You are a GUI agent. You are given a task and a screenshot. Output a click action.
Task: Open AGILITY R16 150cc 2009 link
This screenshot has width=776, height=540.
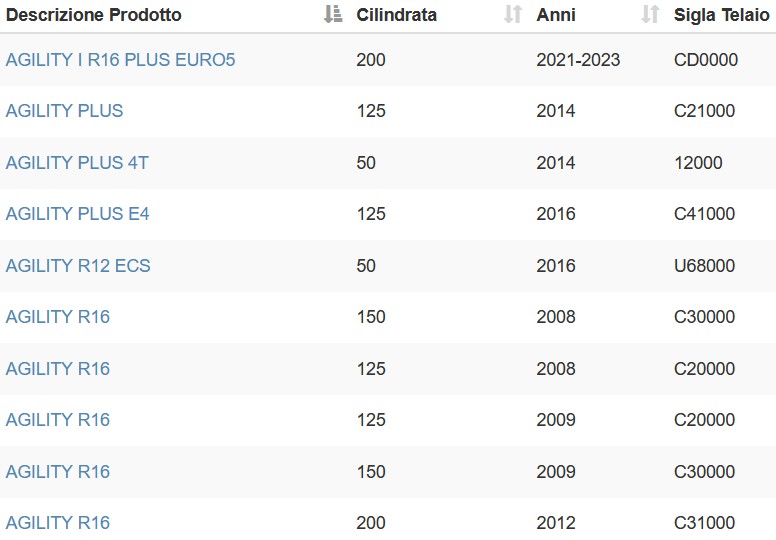point(57,472)
